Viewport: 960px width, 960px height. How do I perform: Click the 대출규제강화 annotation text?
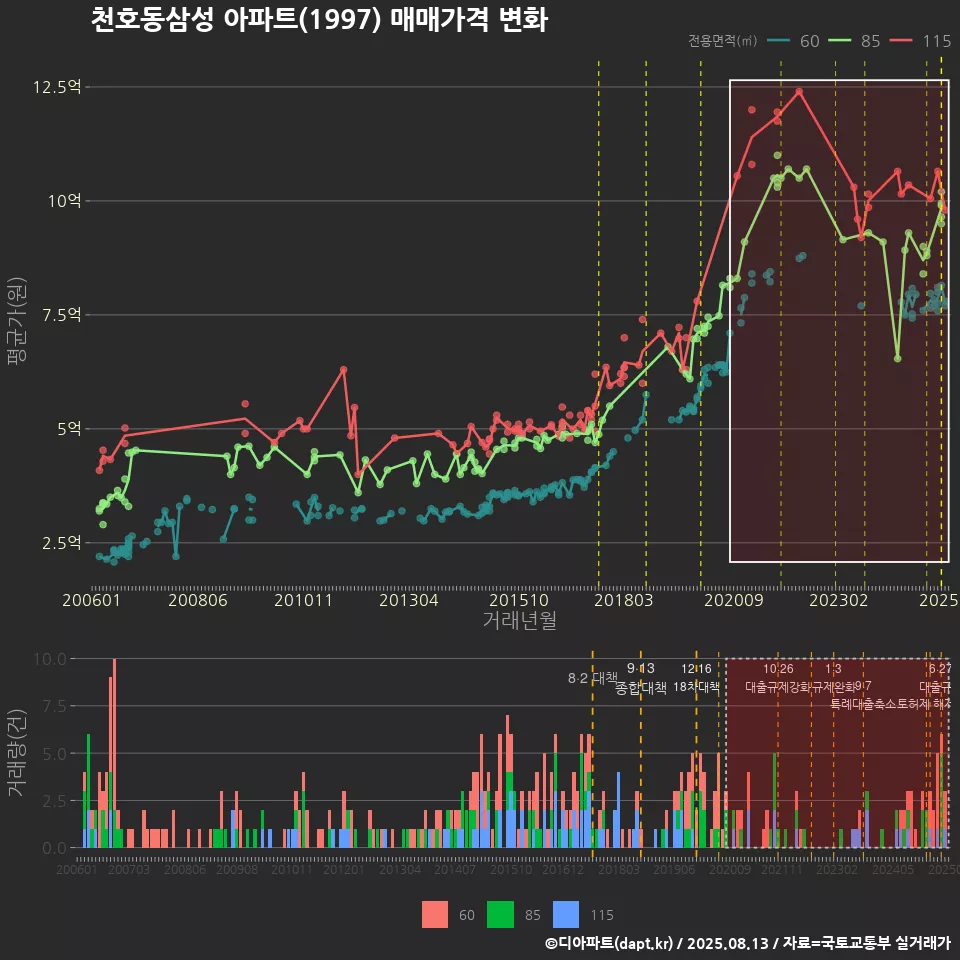pyautogui.click(x=779, y=687)
